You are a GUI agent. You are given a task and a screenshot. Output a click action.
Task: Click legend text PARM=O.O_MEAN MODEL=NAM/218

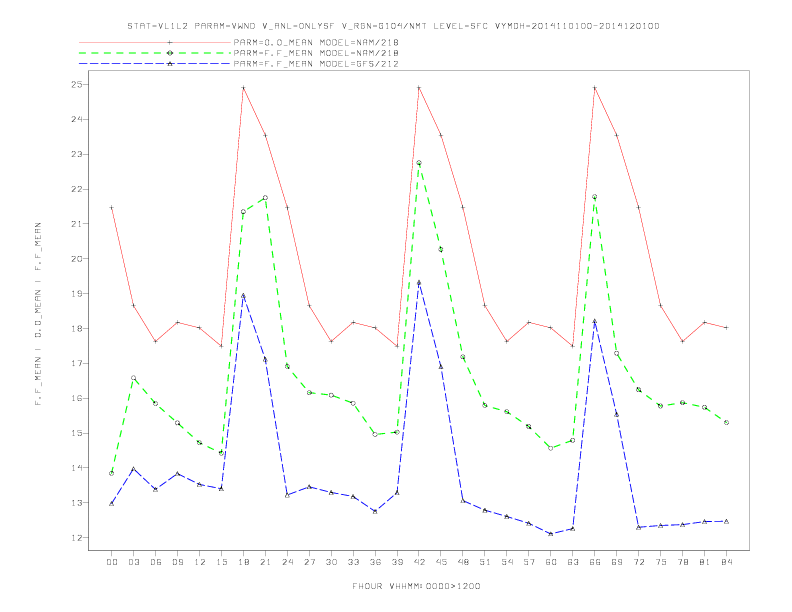click(x=316, y=42)
